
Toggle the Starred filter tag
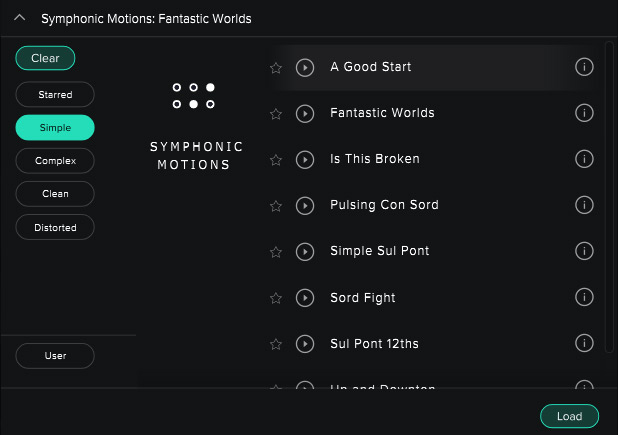(x=55, y=94)
